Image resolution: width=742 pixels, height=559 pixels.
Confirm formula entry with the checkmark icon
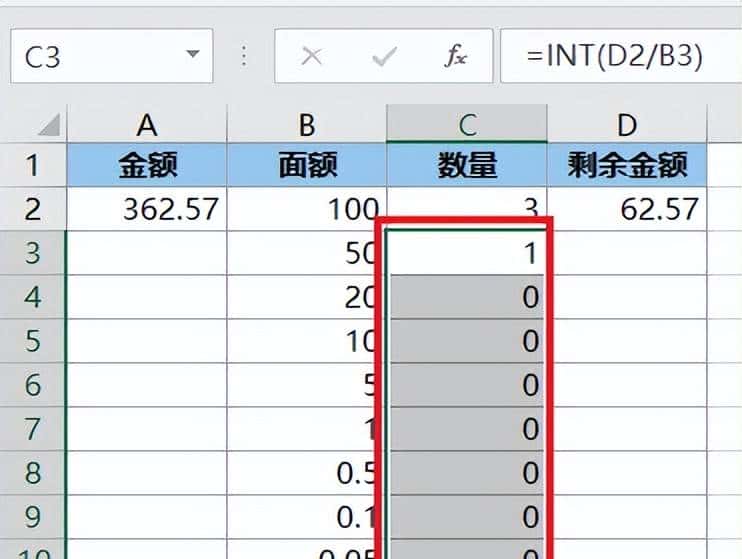click(x=384, y=56)
